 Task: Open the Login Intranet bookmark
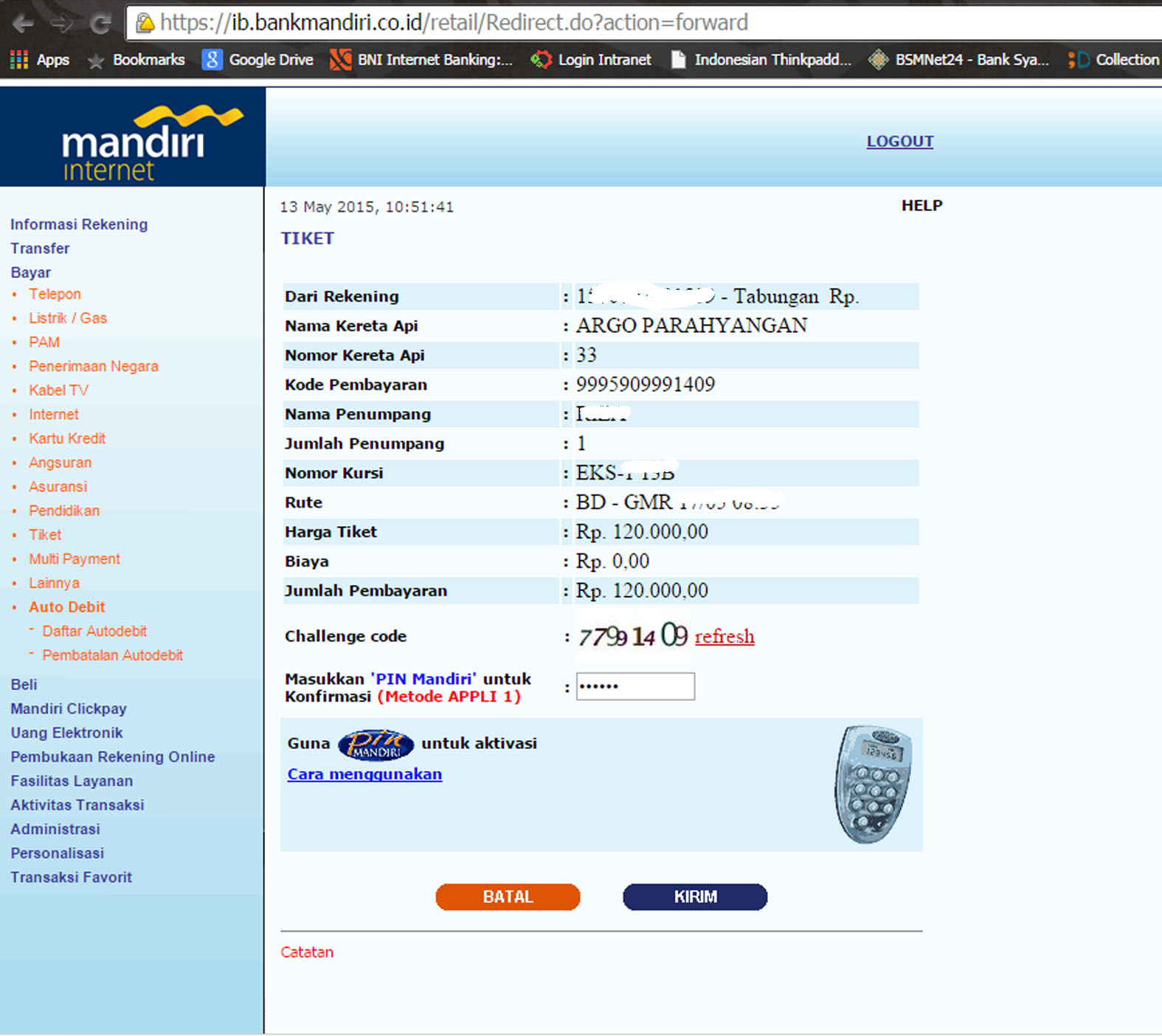coord(591,60)
